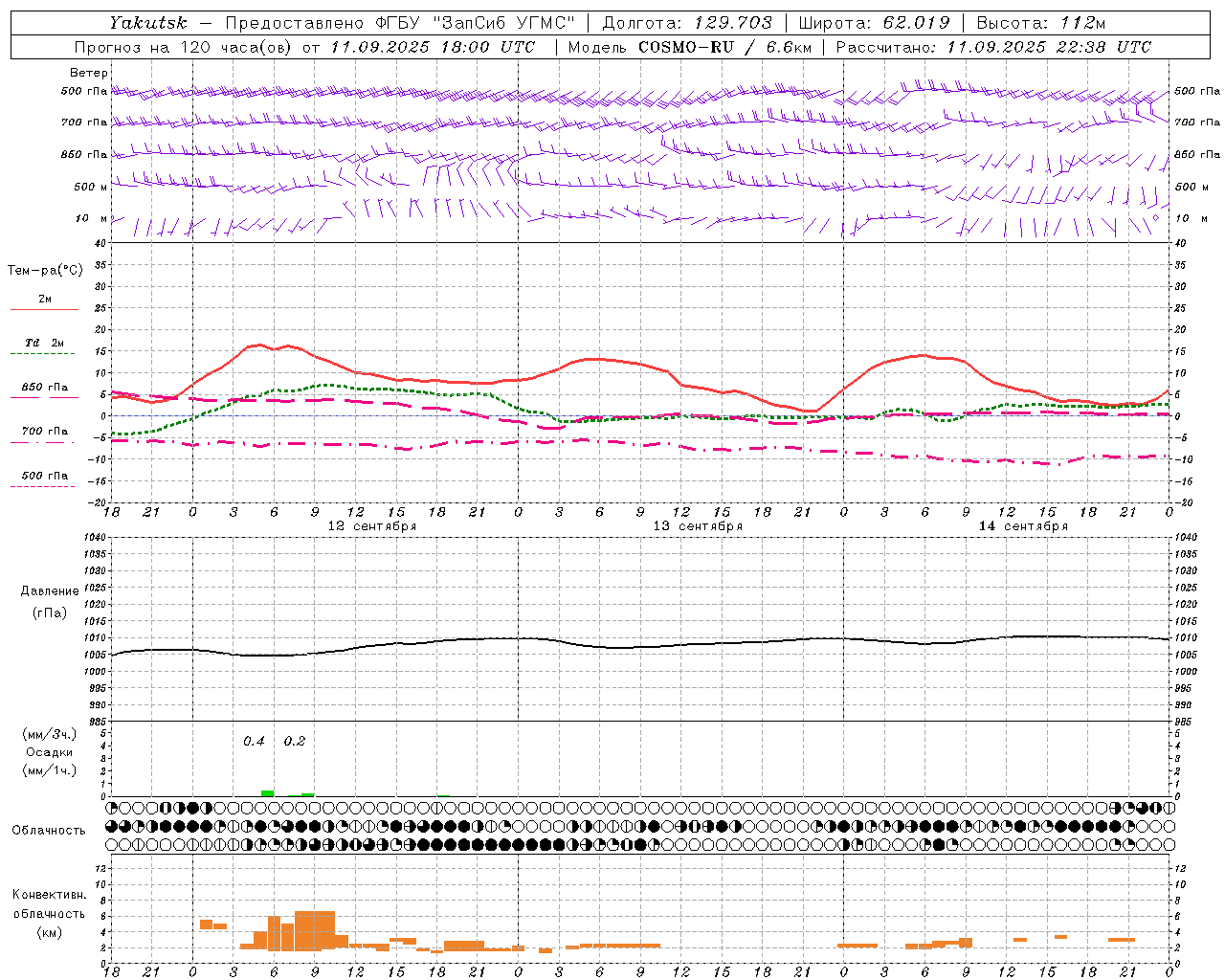
Task: Click the red dashed line sample under '500 гПа' legend
Action: point(42,487)
